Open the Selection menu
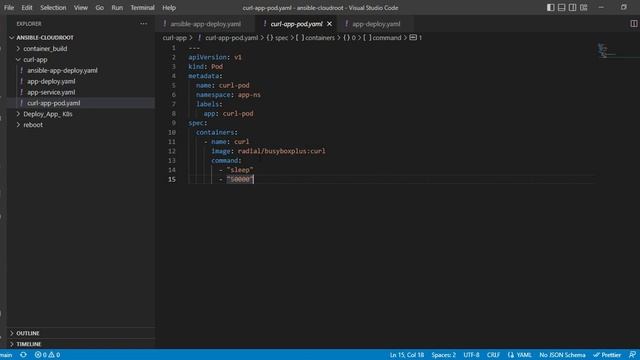 point(53,7)
